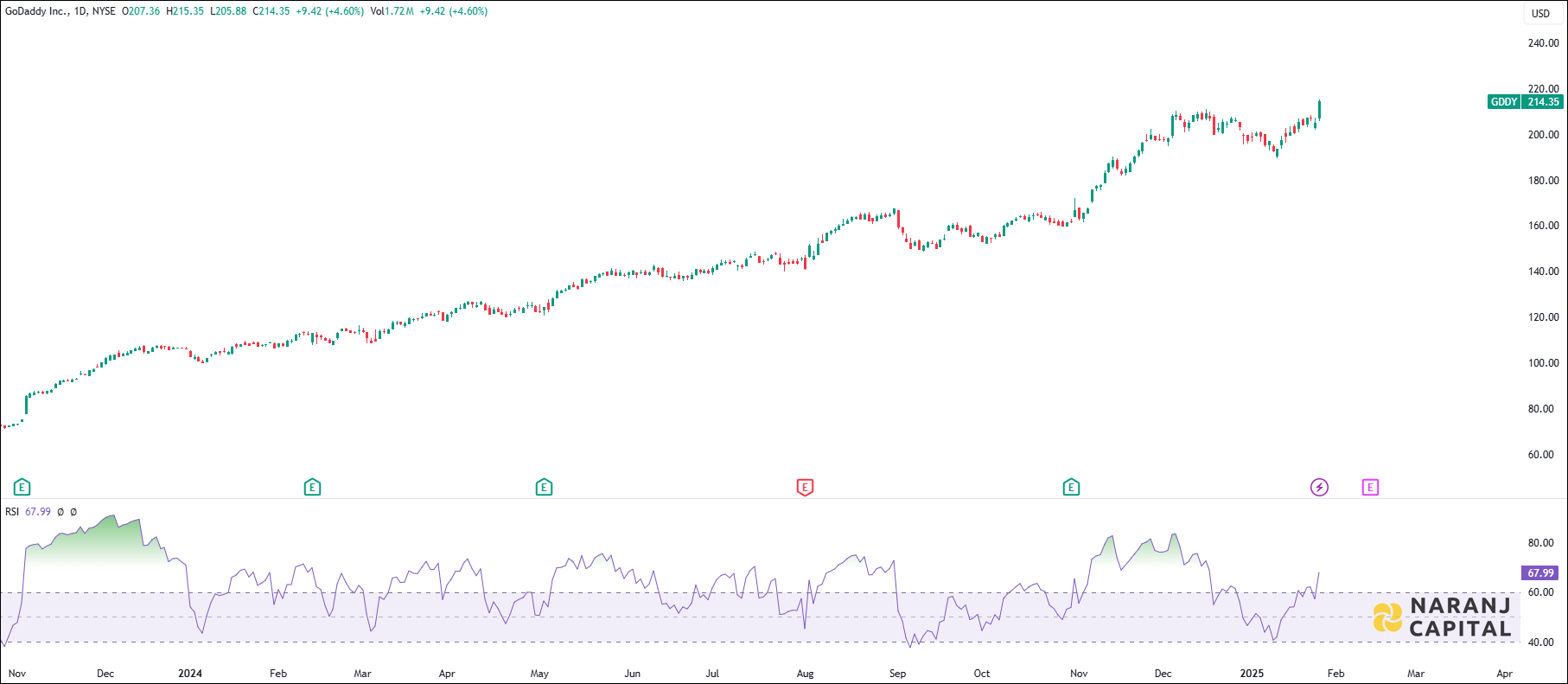
Task: Click the Jun label on time axis
Action: [x=633, y=674]
